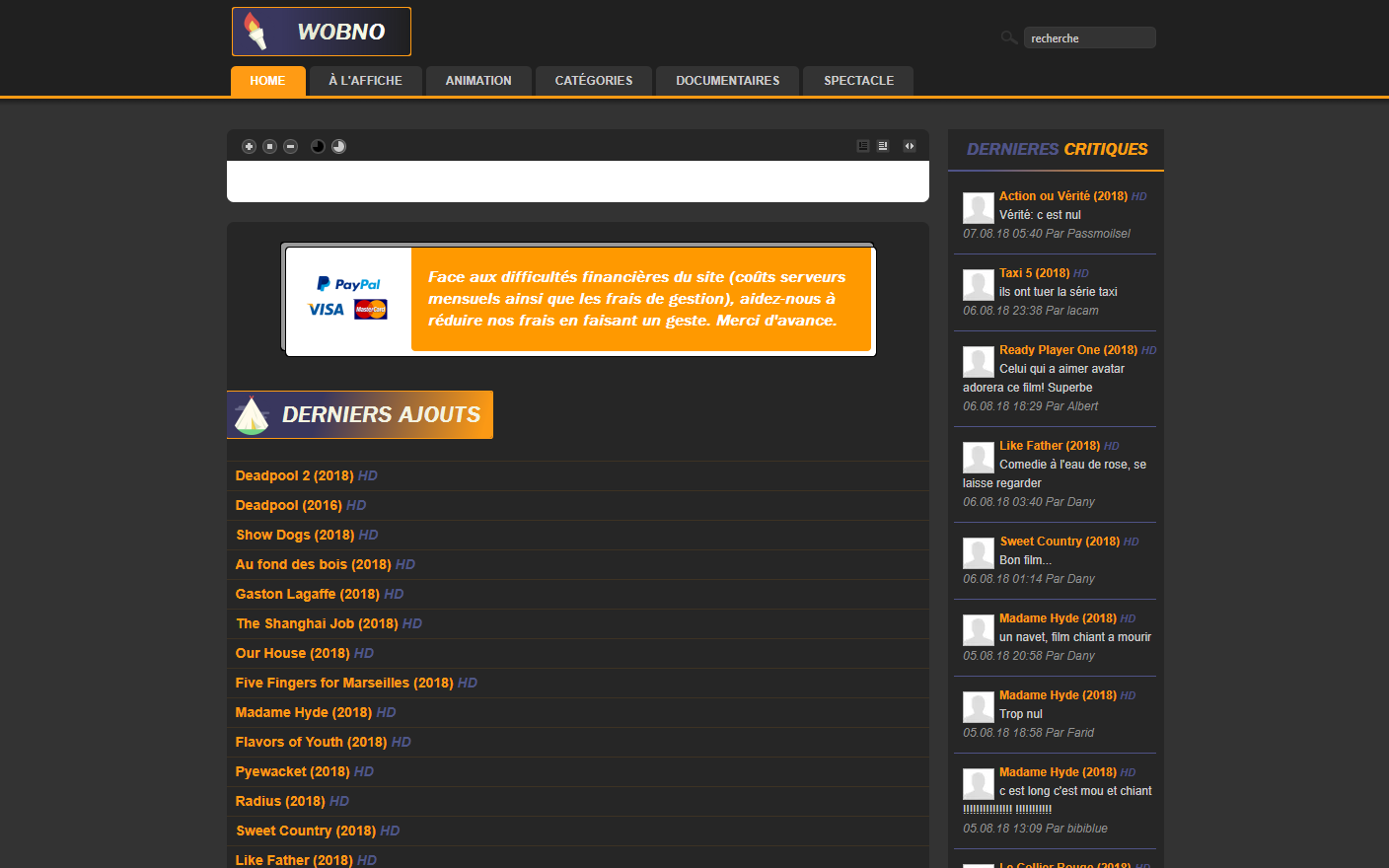Open the ANIMATION tab
1389x868 pixels.
coord(478,81)
